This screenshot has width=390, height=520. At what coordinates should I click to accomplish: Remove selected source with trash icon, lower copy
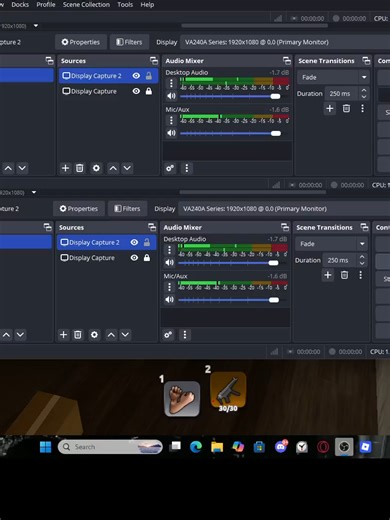pos(77,335)
